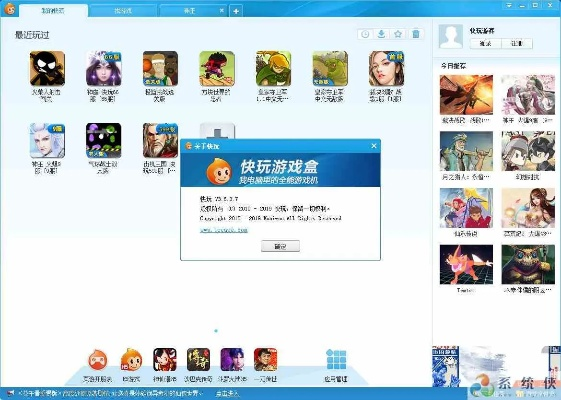Click the register button beside login
Screen dimensions: 561x400
(x=517, y=44)
